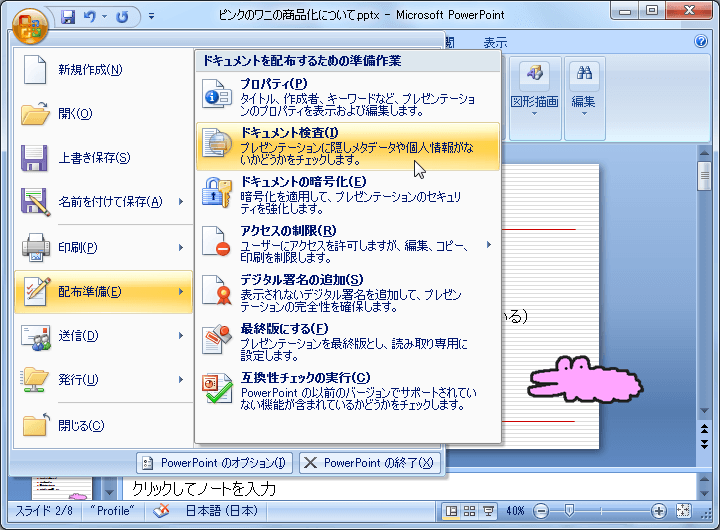
Task: Click the pink crocodile image on slide
Action: point(585,379)
